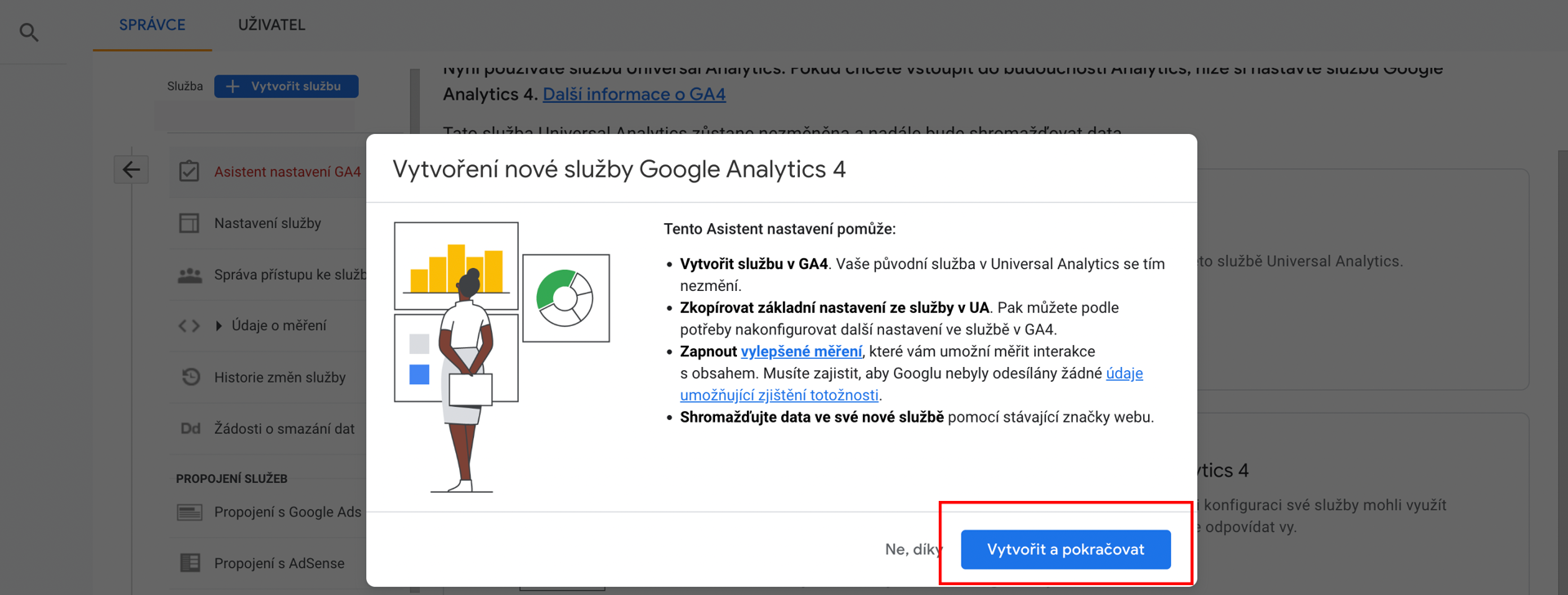
Task: Click the Dd icon for data deletion requests
Action: (190, 428)
